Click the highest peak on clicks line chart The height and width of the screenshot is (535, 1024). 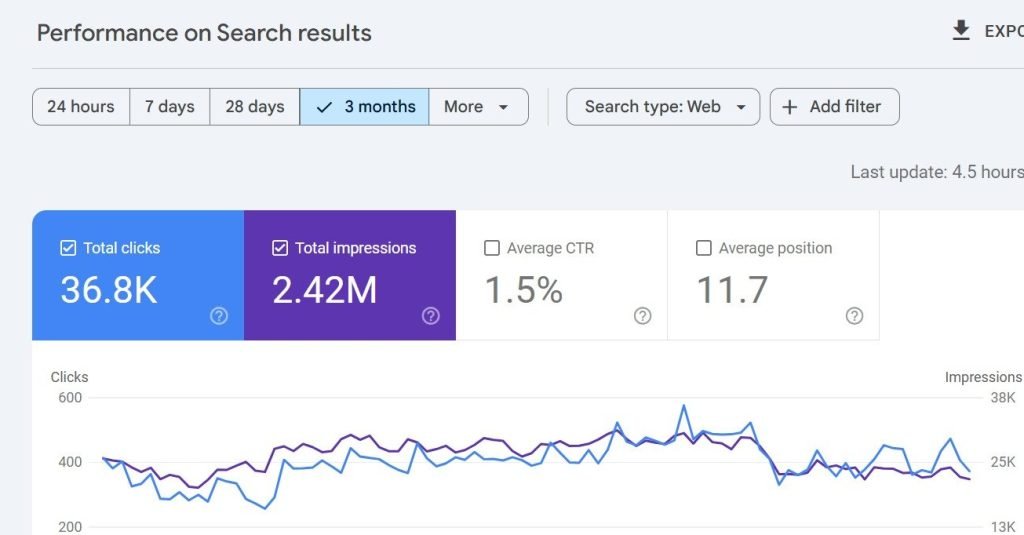[x=684, y=406]
